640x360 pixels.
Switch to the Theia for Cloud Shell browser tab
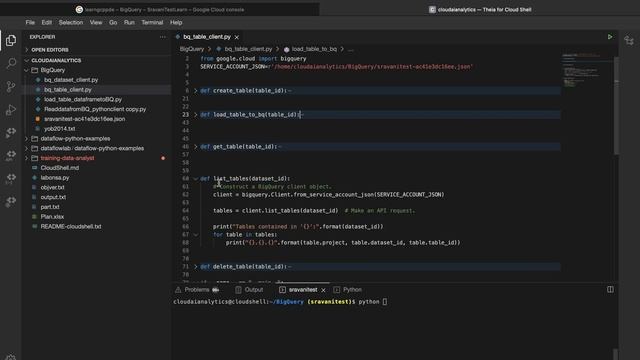tap(480, 9)
